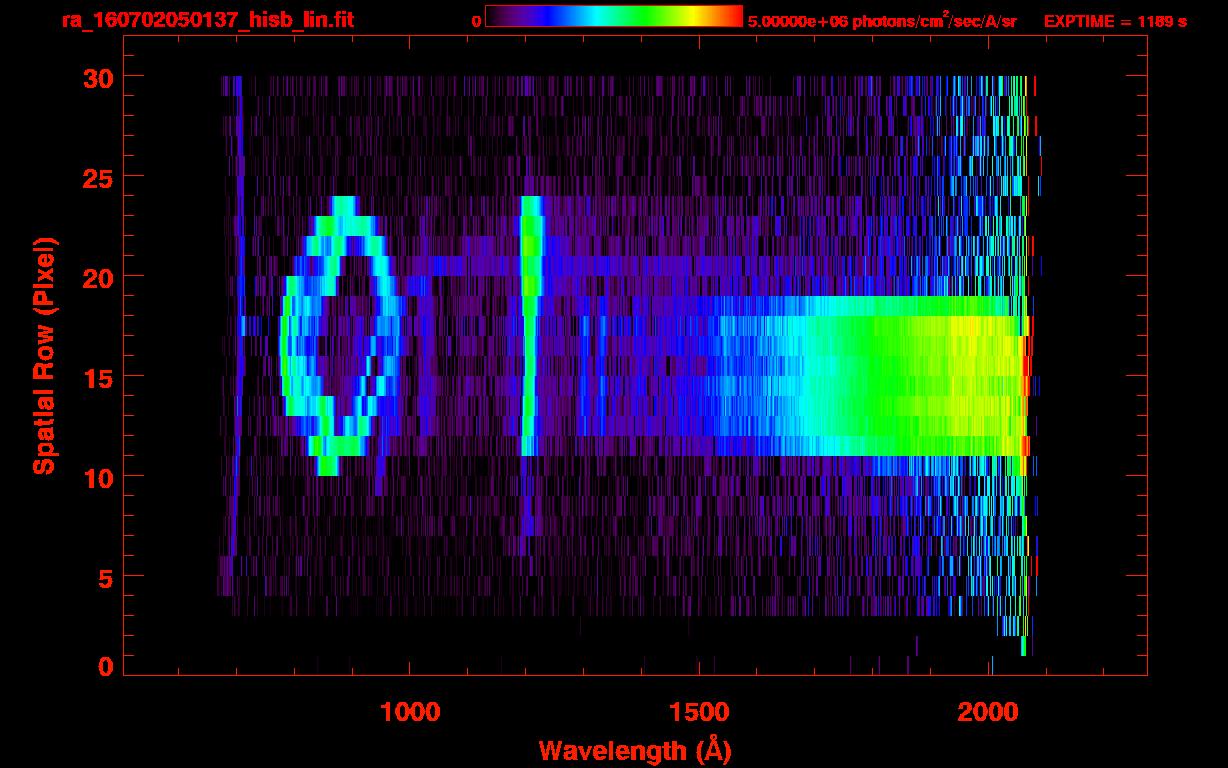1228x768 pixels.
Task: Click the 5.00000e+06 photons color bar label
Action: point(881,21)
